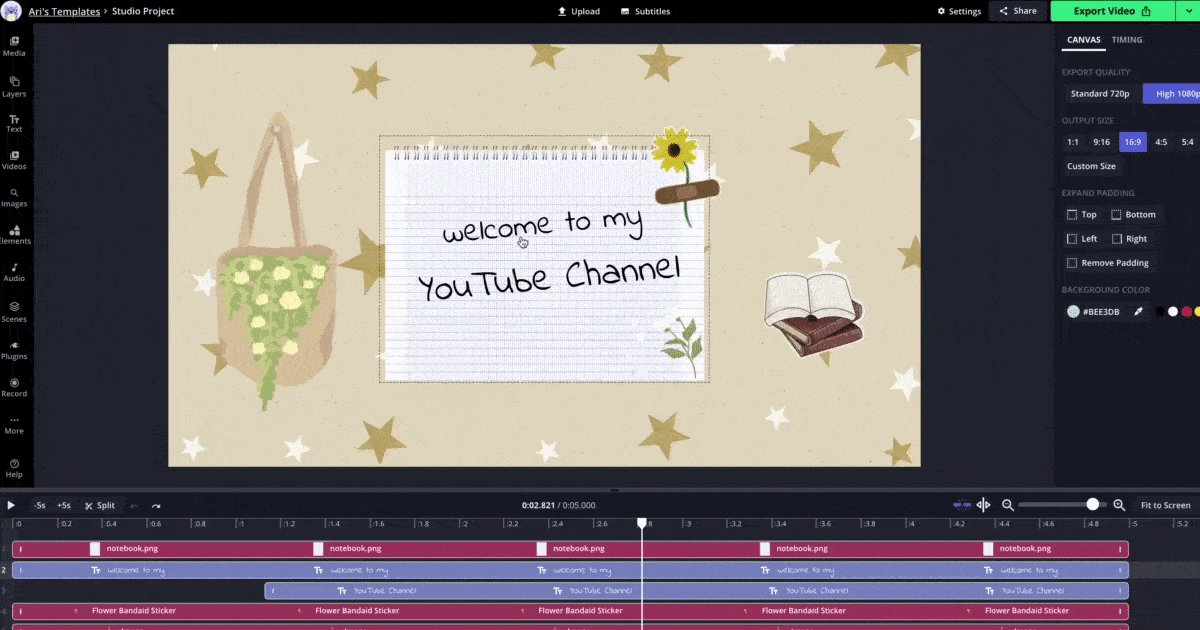The image size is (1200, 630).
Task: Select High 1080p export quality
Action: click(1172, 94)
